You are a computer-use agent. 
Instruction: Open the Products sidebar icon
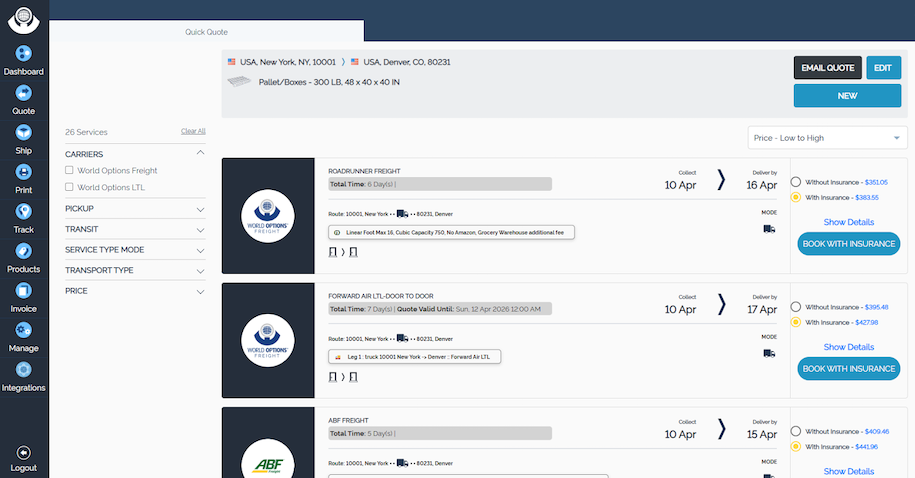pos(24,251)
